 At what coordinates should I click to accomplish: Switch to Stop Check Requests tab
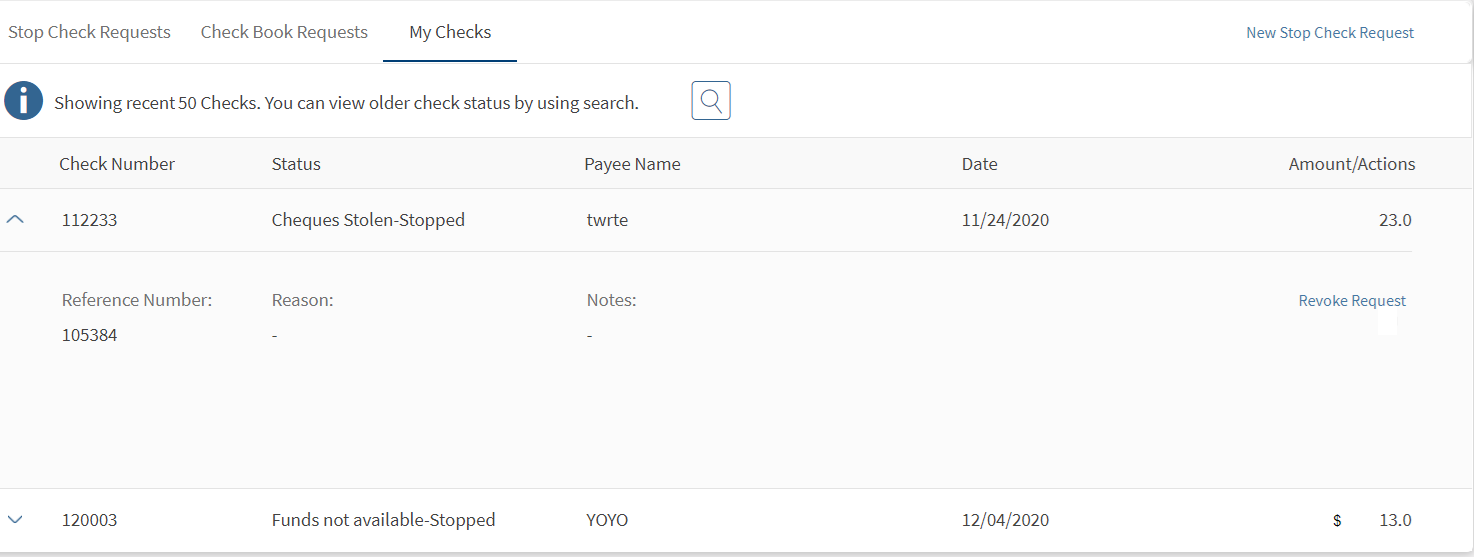click(89, 32)
